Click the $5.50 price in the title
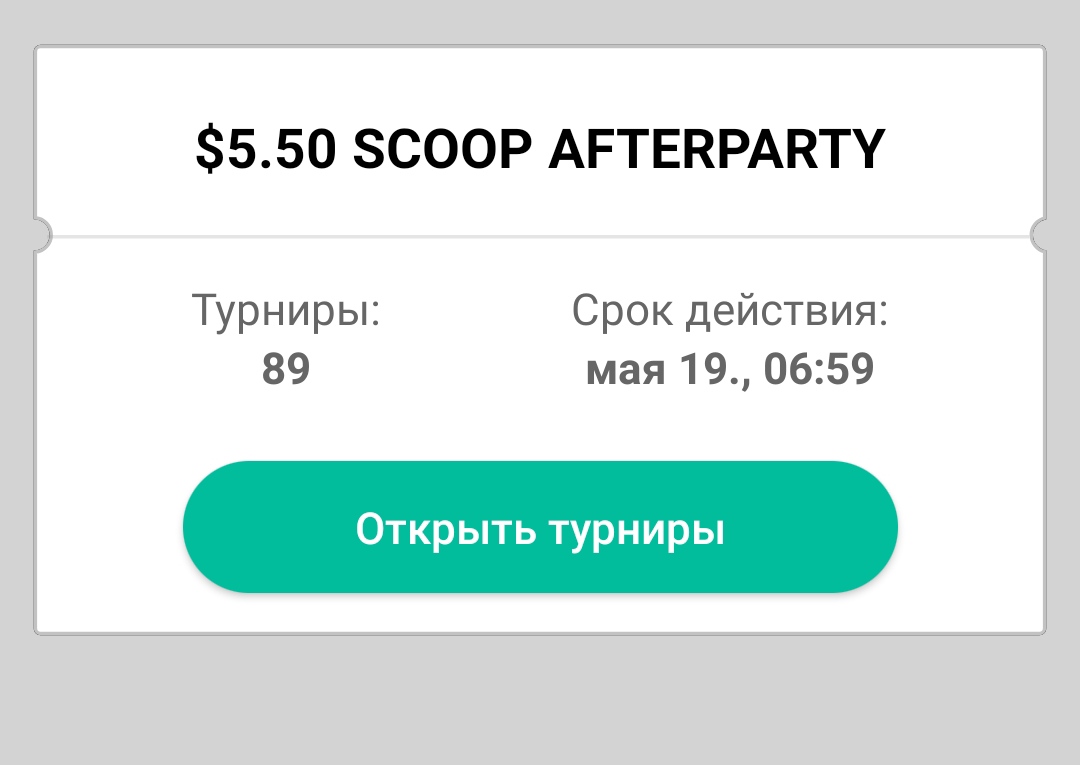Viewport: 1080px width, 765px height. click(x=266, y=149)
